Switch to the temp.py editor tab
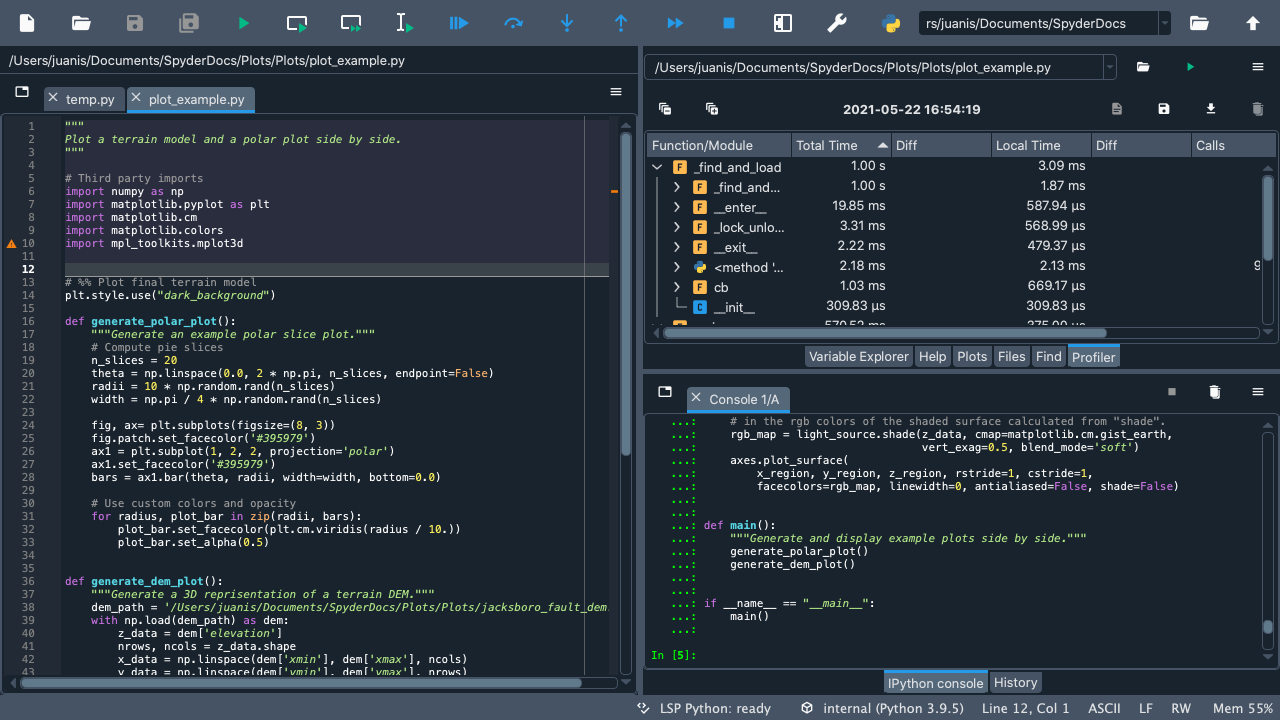This screenshot has width=1280, height=720. 90,99
